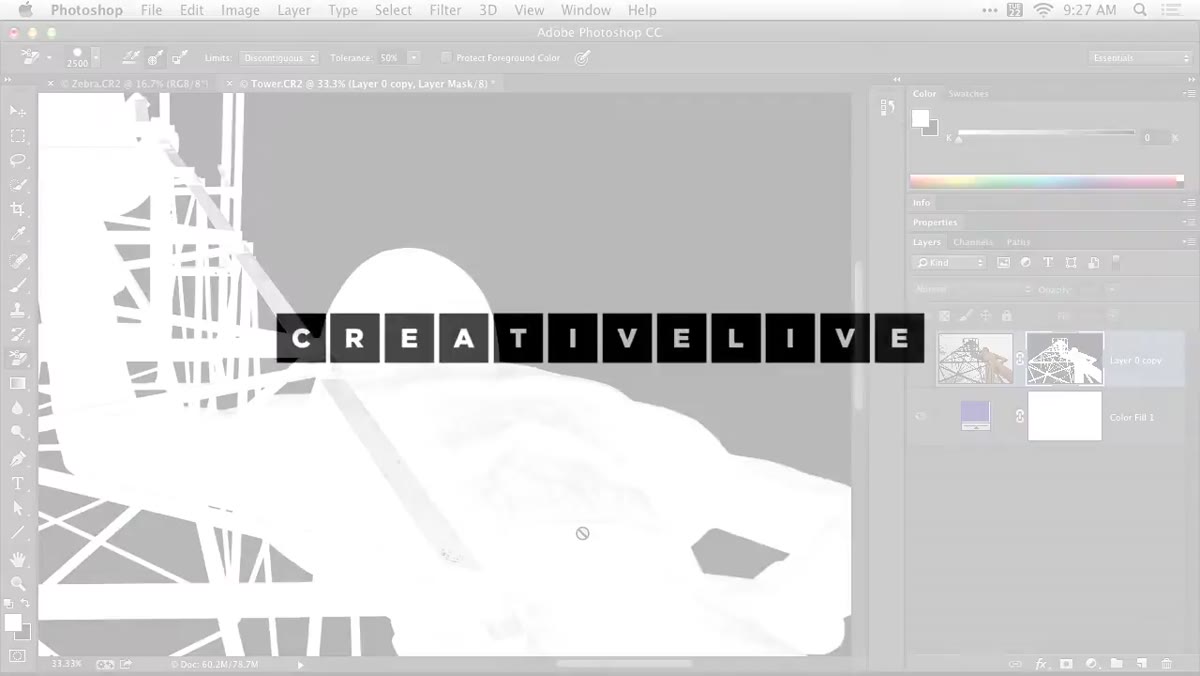This screenshot has height=676, width=1200.
Task: Open the Filter menu
Action: point(445,10)
